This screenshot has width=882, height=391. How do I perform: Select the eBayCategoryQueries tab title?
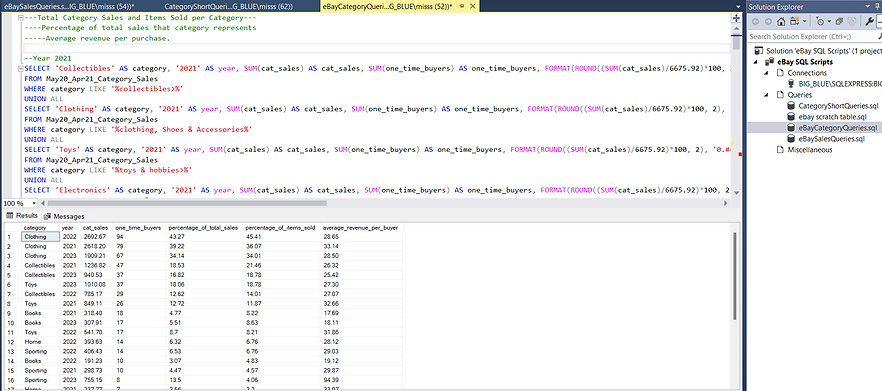click(388, 6)
